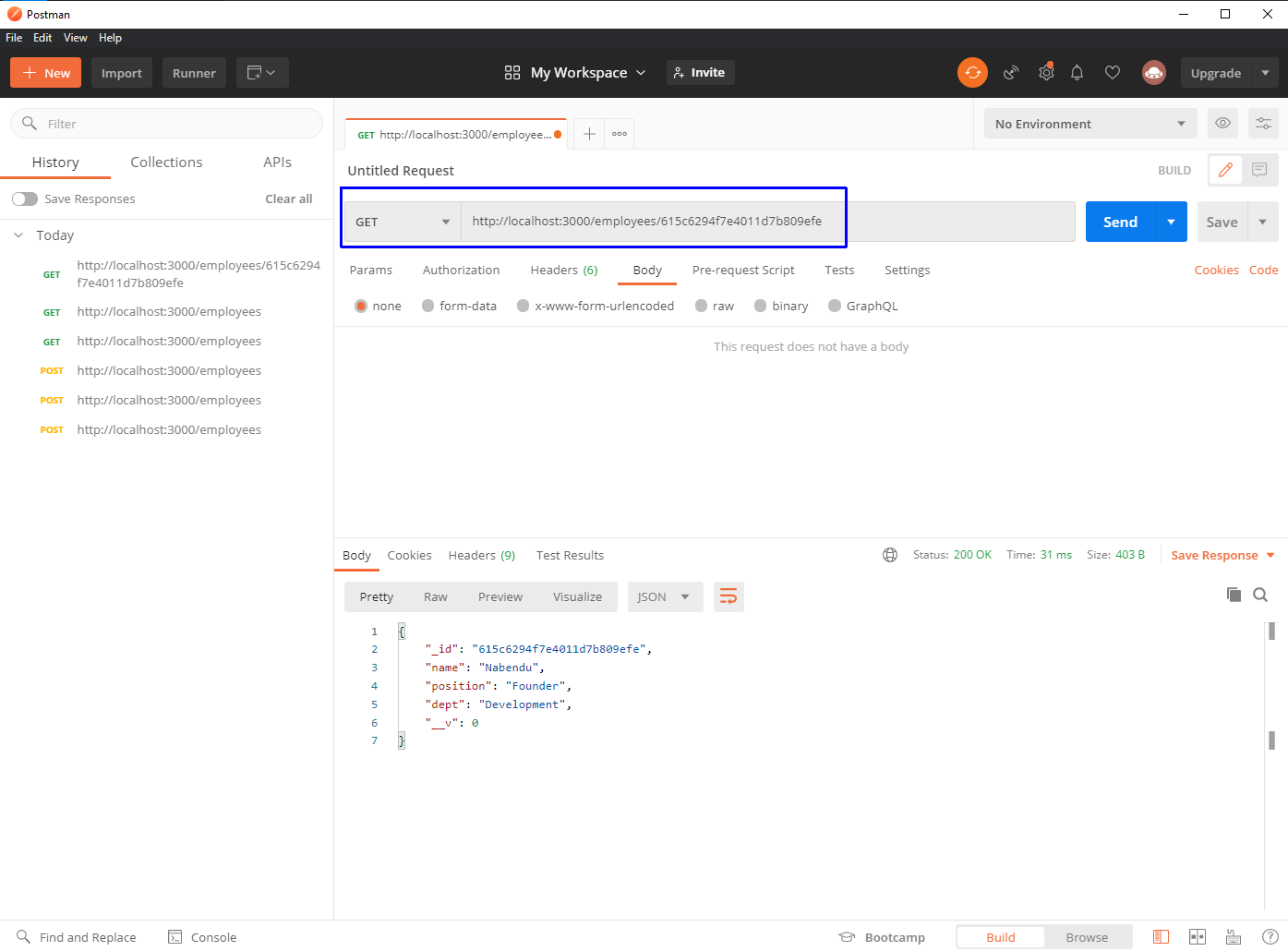Search the response with magnifier icon
Image resolution: width=1288 pixels, height=951 pixels.
click(1260, 595)
